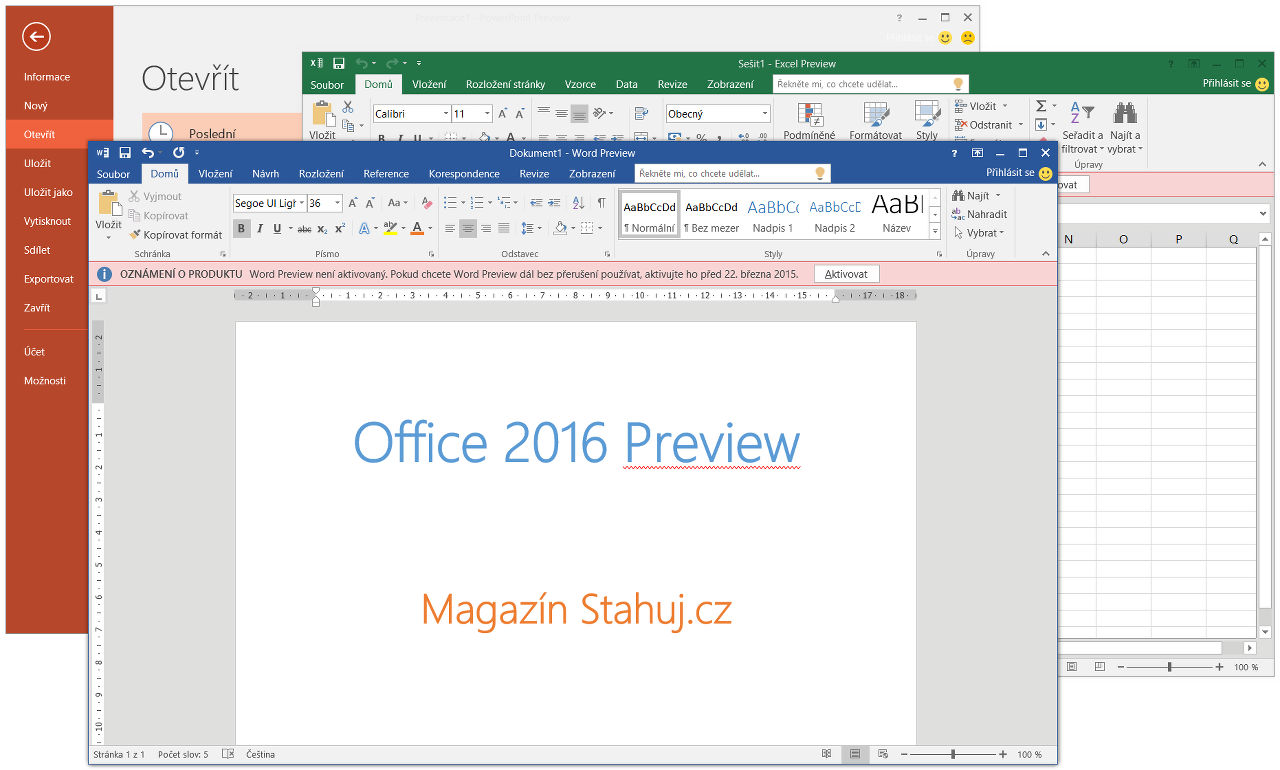The width and height of the screenshot is (1280, 770).
Task: Apply subscript in Word
Action: pyautogui.click(x=322, y=229)
